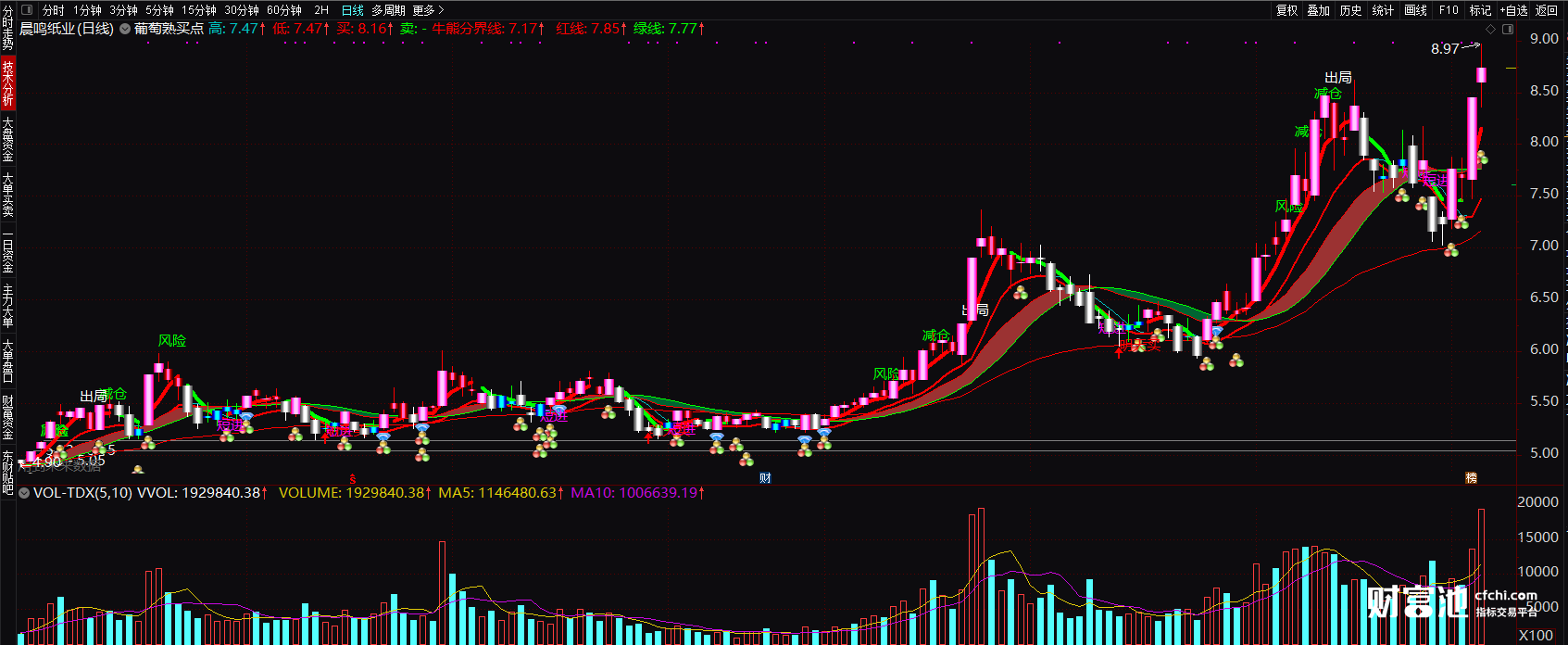This screenshot has width=1568, height=645.
Task: Switch to the 分时 timeframe
Action: coord(54,10)
